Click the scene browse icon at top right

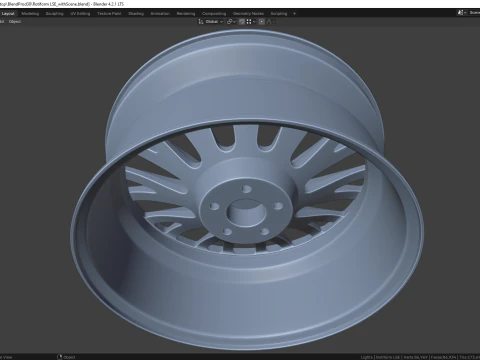(x=461, y=13)
